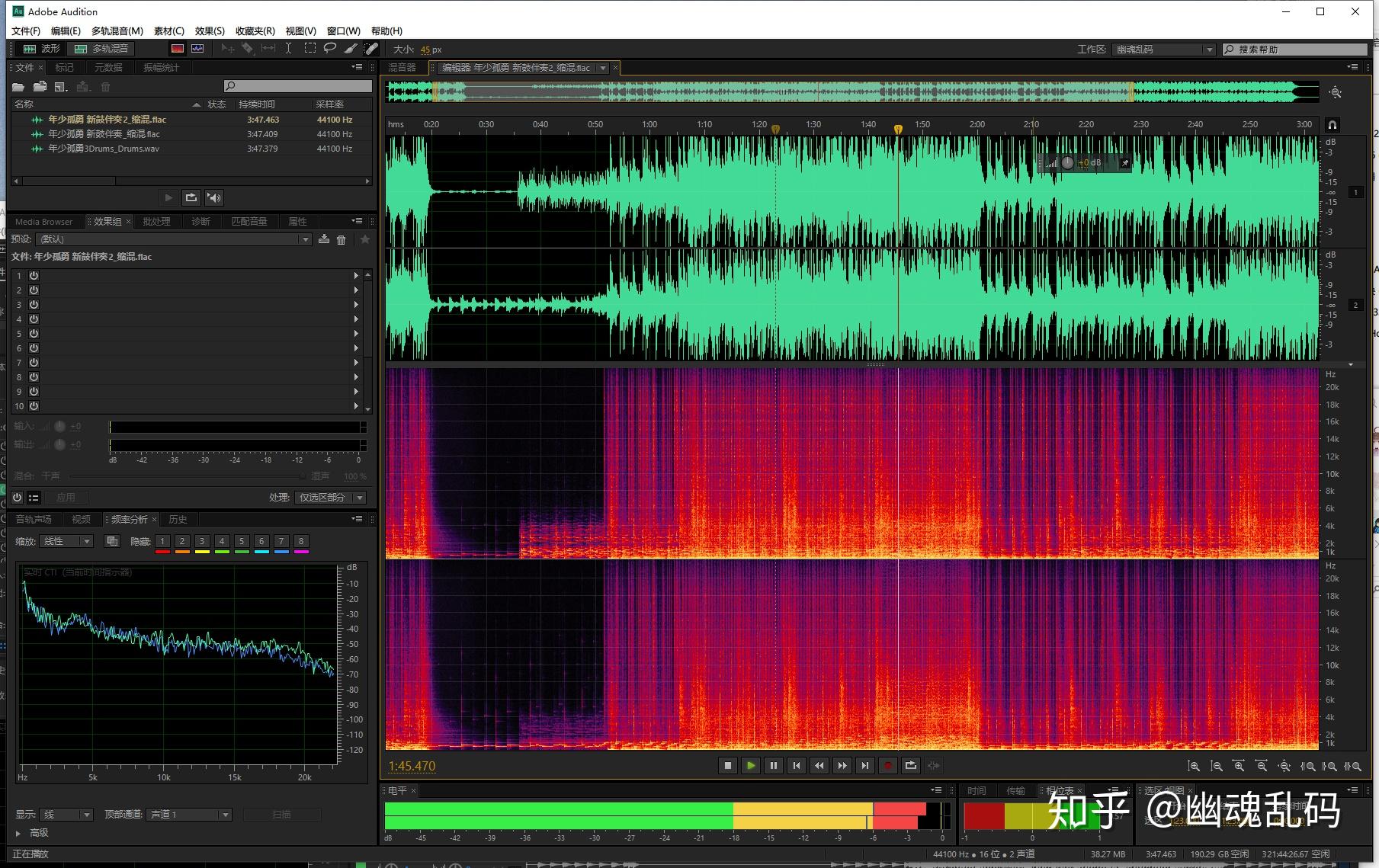Open the New File icon dropdown
Image resolution: width=1379 pixels, height=868 pixels.
coord(62,87)
